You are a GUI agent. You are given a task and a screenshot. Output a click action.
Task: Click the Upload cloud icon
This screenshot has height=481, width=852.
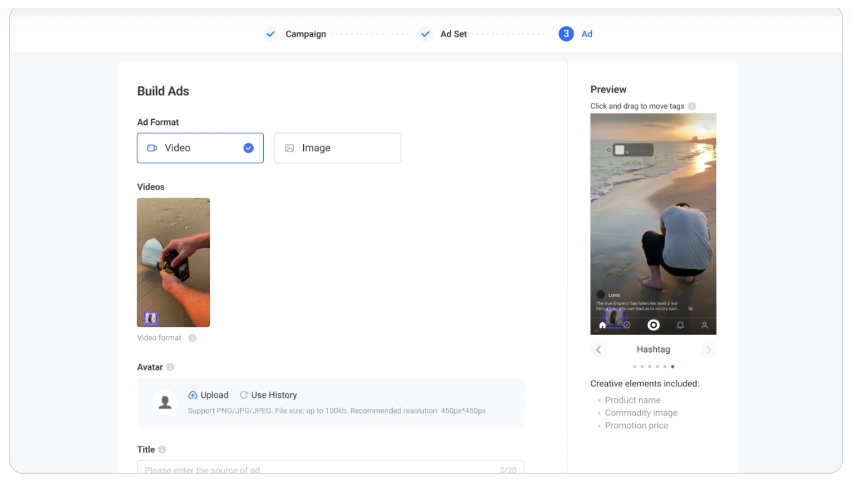point(192,395)
